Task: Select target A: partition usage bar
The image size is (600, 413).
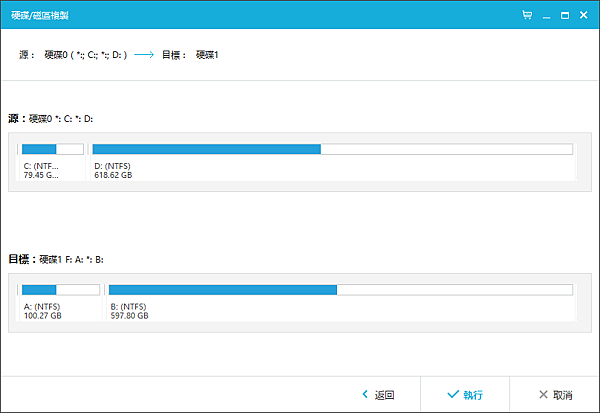Action: click(x=61, y=290)
